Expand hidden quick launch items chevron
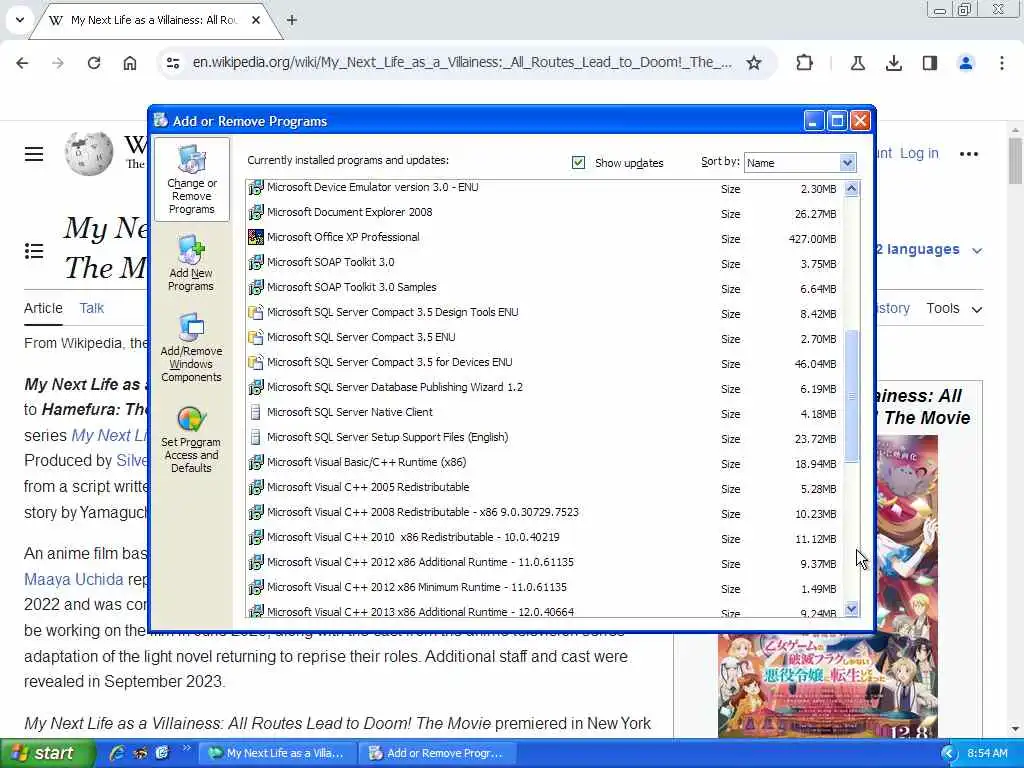Viewport: 1024px width, 768px height. coord(187,748)
